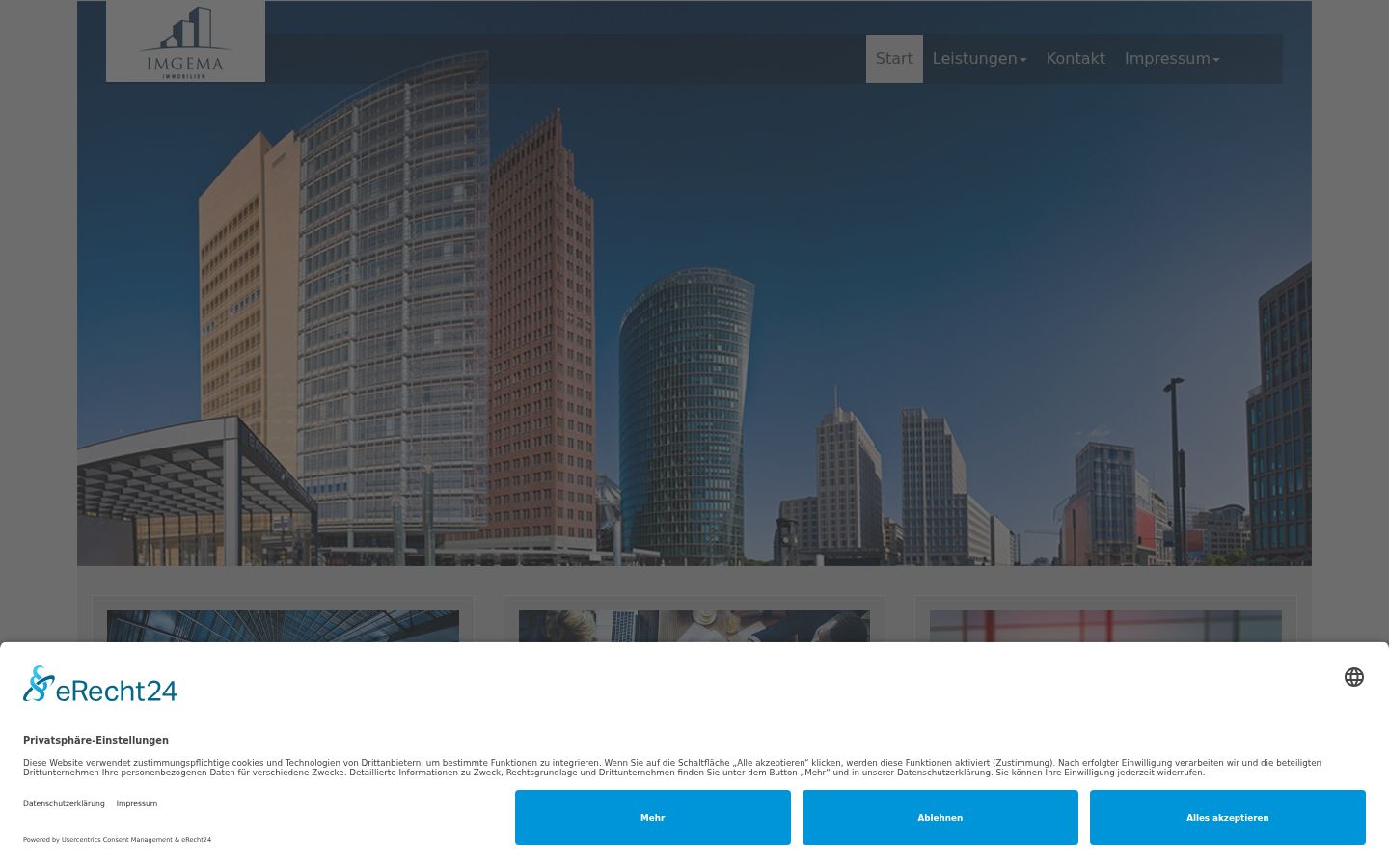Screen dimensions: 1389x868
Task: Click the Privatsphäre-Einstellungen heading
Action: [95, 741]
